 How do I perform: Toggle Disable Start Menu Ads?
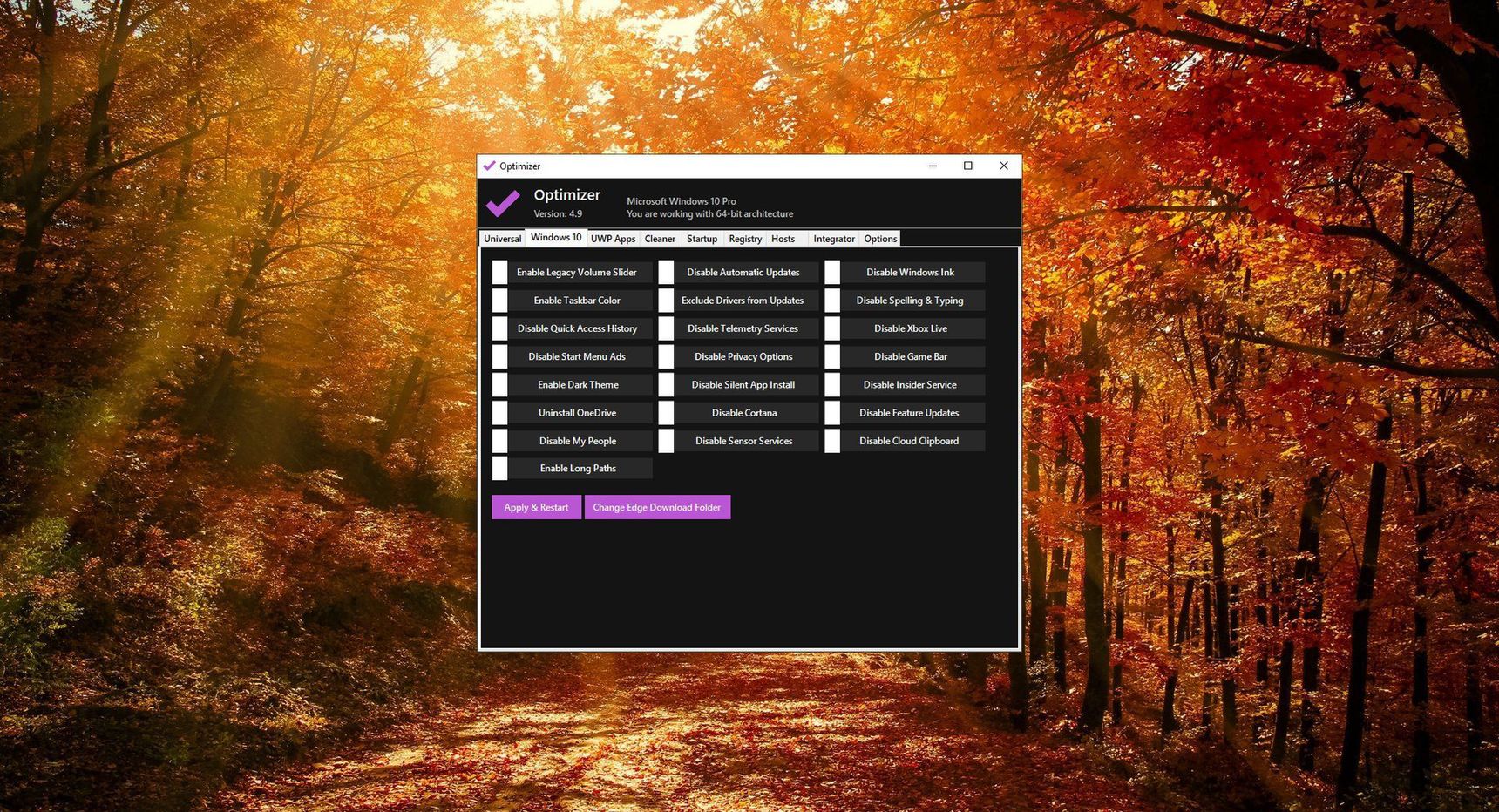click(x=572, y=356)
